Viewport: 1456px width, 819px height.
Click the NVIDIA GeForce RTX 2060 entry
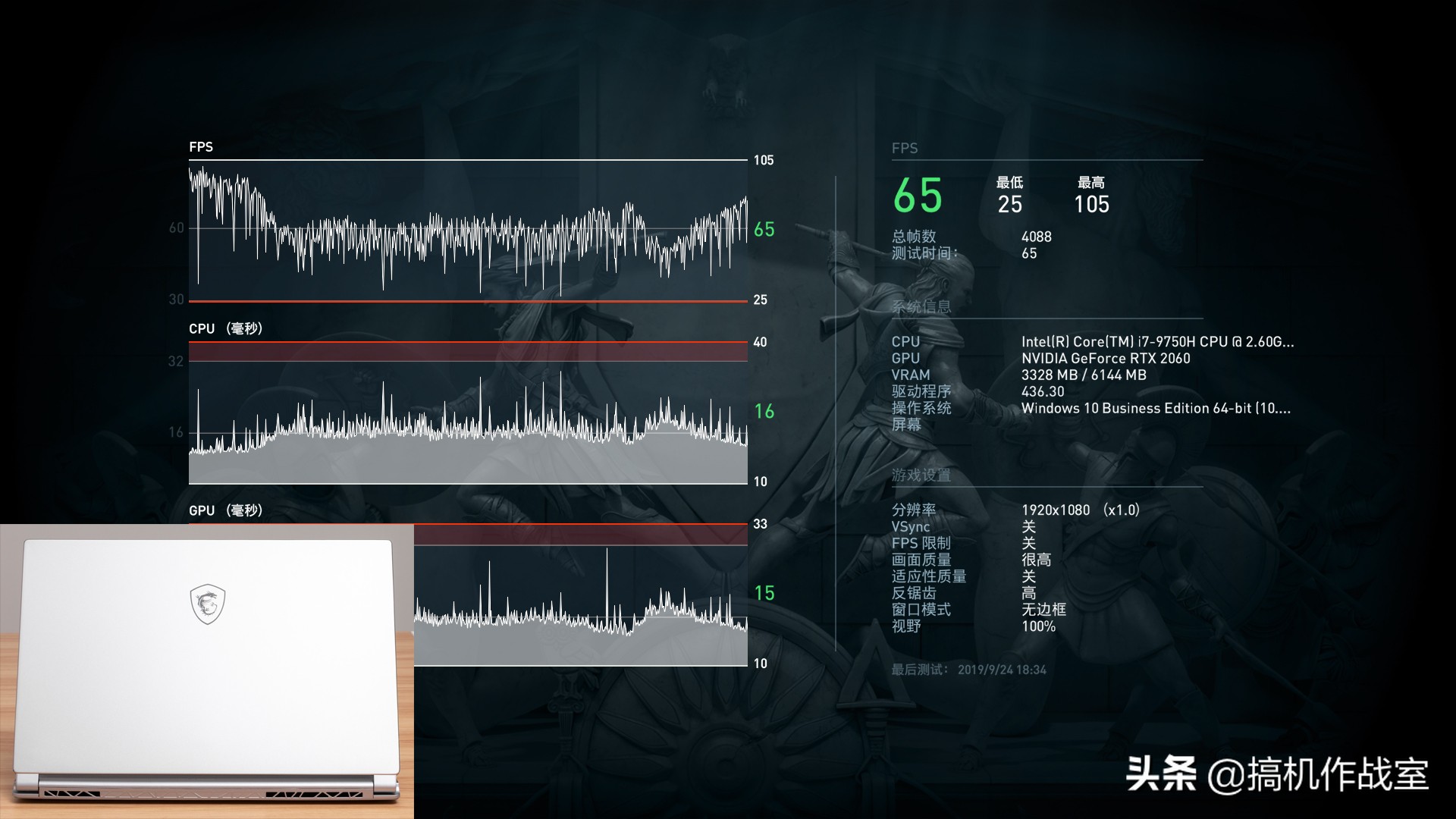point(1105,359)
